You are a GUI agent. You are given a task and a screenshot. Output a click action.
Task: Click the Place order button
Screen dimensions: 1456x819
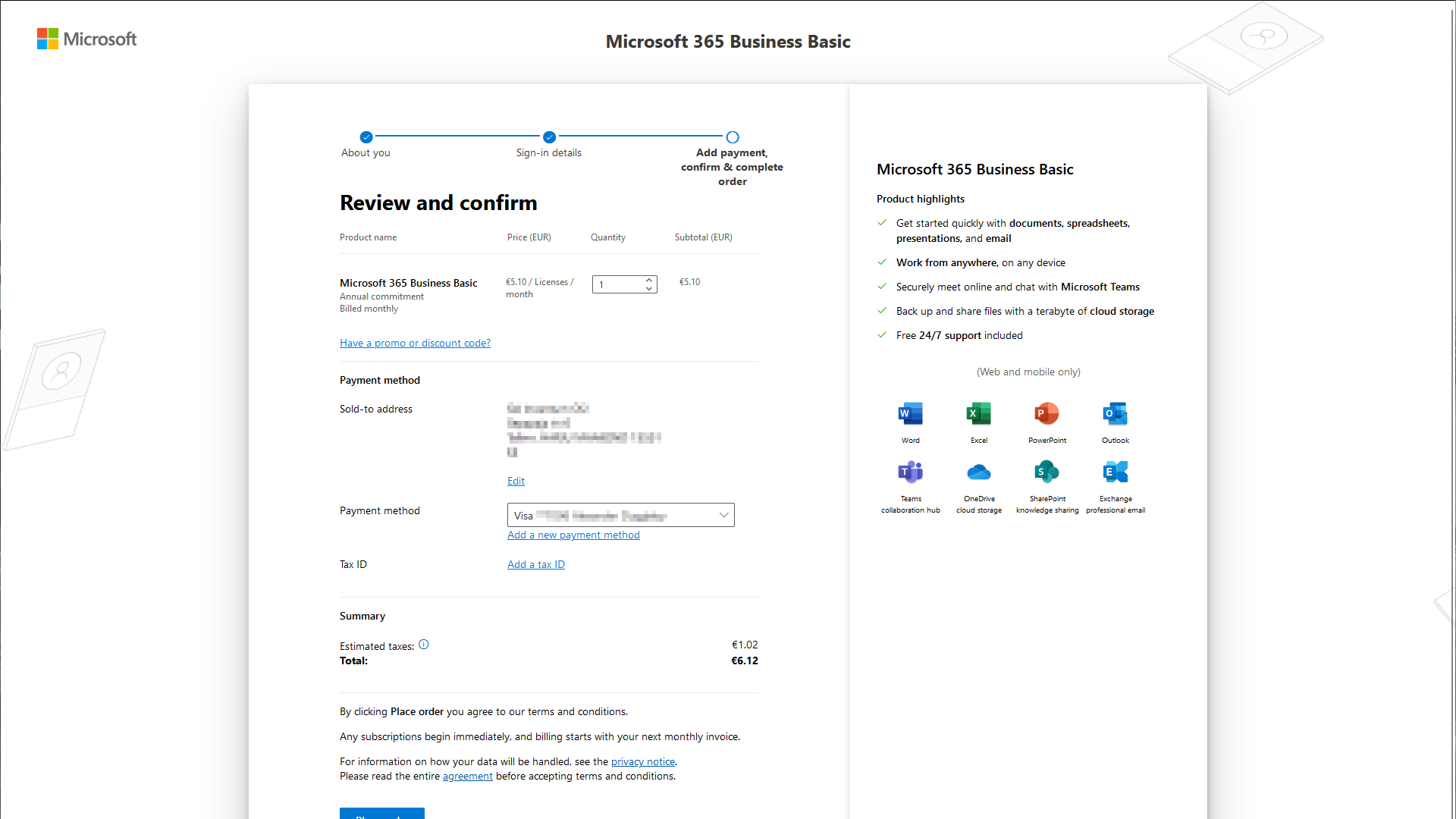[x=382, y=813]
